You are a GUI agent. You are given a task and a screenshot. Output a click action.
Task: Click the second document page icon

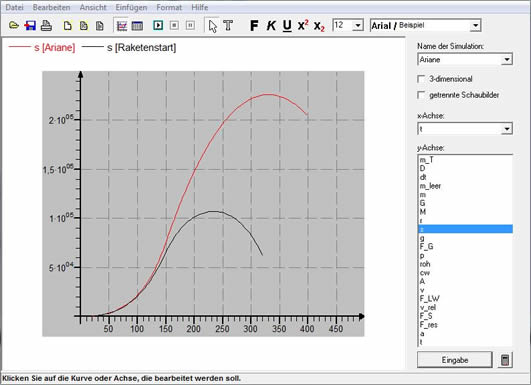pyautogui.click(x=83, y=26)
